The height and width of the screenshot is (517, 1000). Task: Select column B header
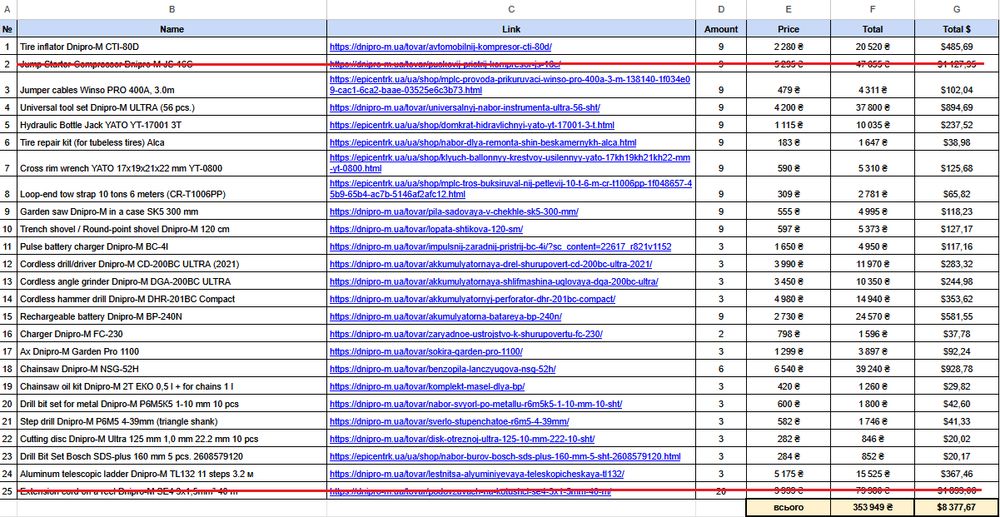(x=172, y=9)
